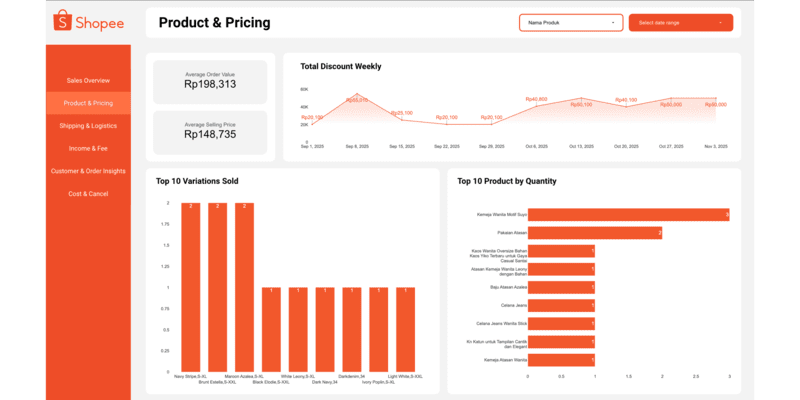This screenshot has height=400, width=800.
Task: Open the Nama Produk dropdown
Action: click(x=570, y=22)
